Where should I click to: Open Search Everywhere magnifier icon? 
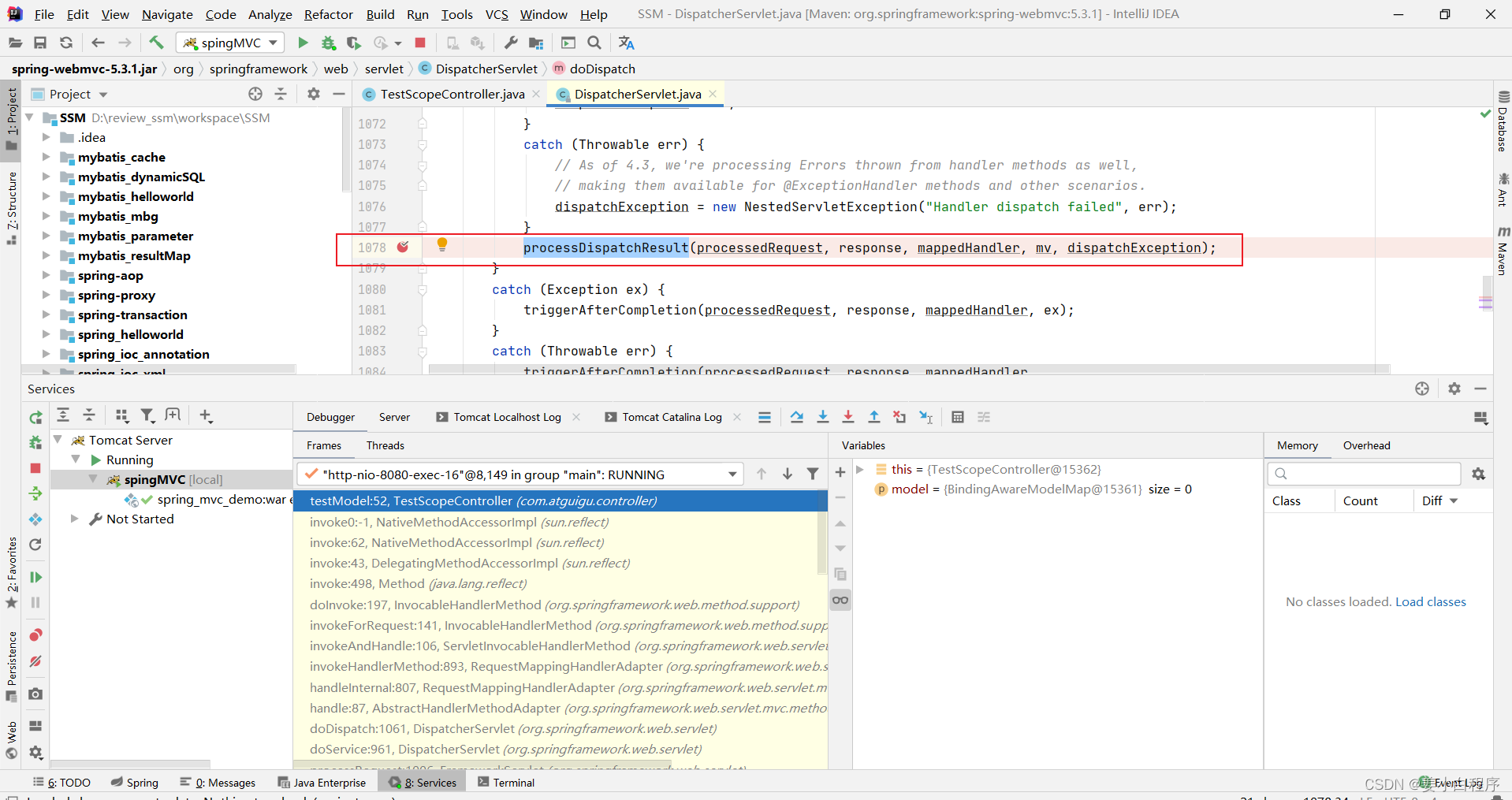pyautogui.click(x=594, y=43)
